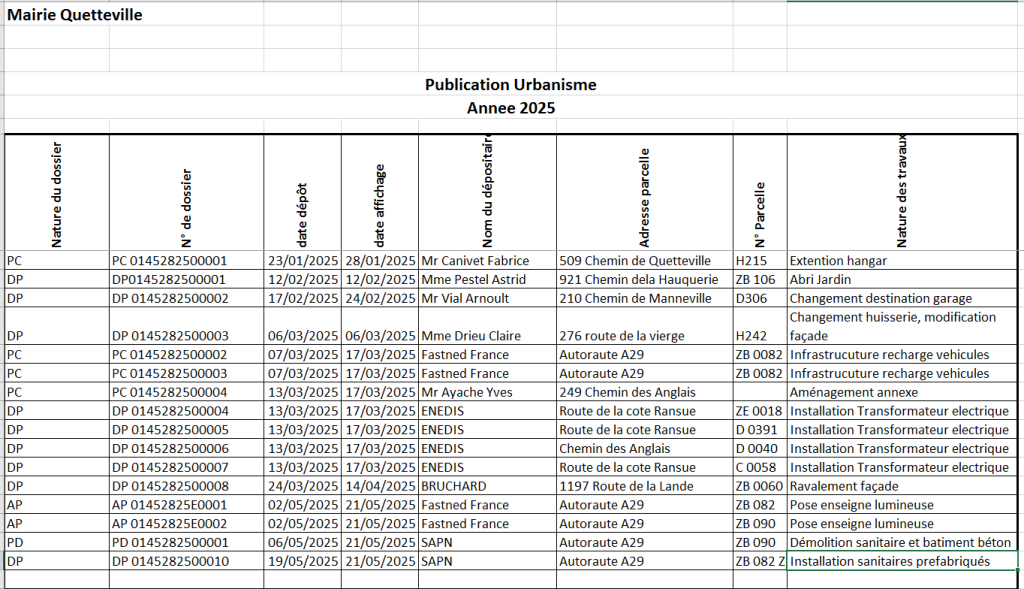Select cell 'DP 0145282500002'
Viewport: 1024px width, 589px height.
[187, 298]
